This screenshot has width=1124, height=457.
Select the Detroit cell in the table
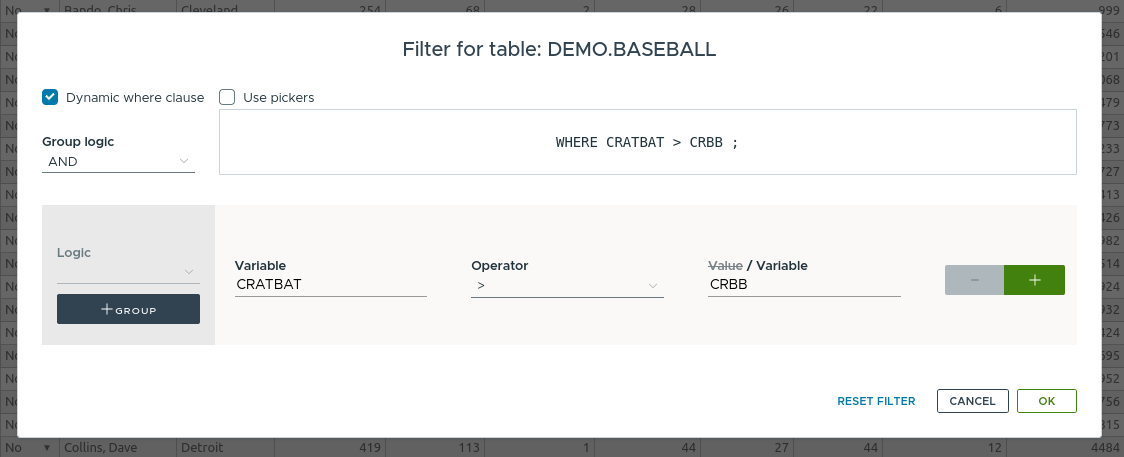coord(230,447)
